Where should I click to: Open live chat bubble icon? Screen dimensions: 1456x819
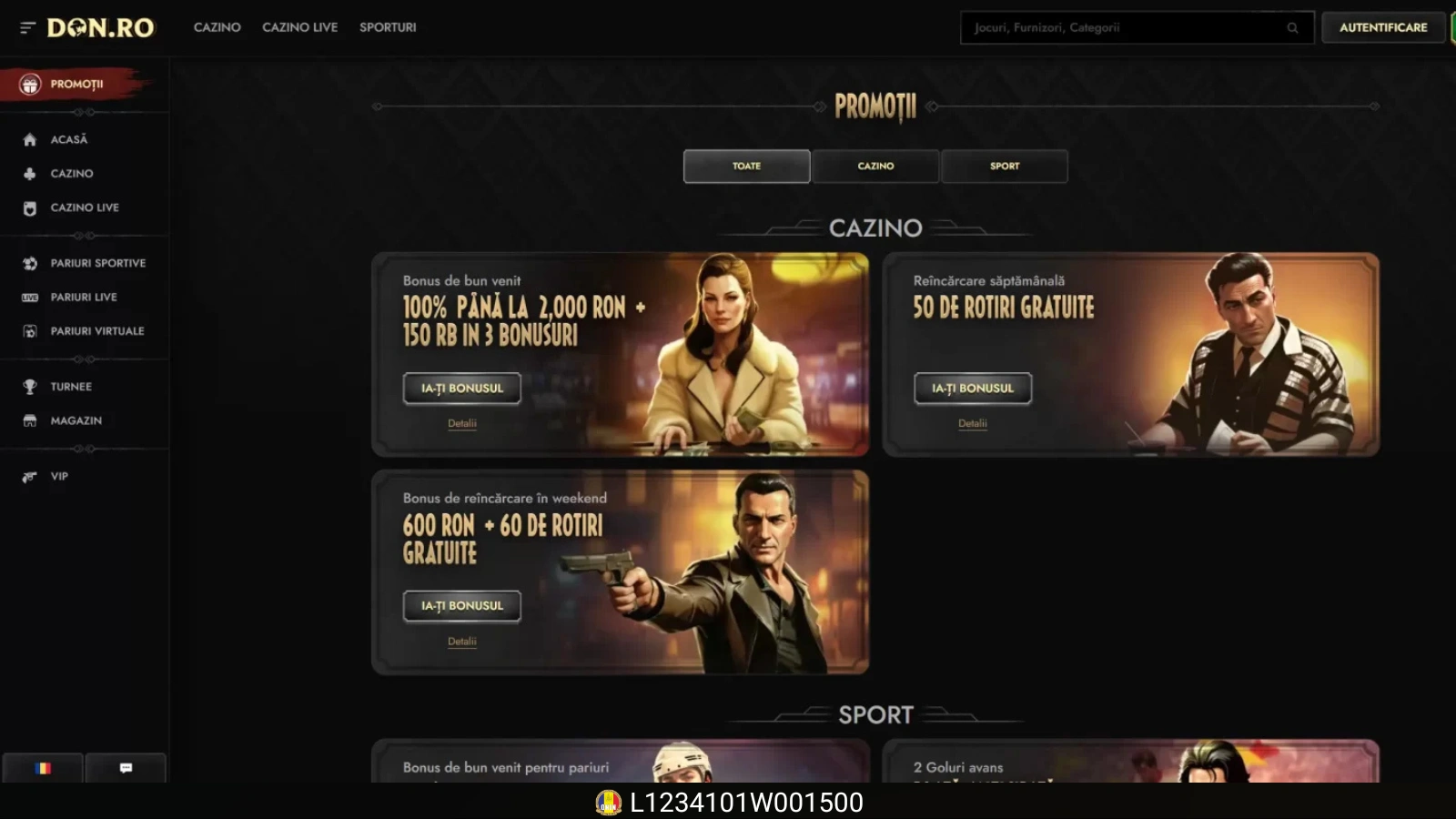click(x=126, y=768)
